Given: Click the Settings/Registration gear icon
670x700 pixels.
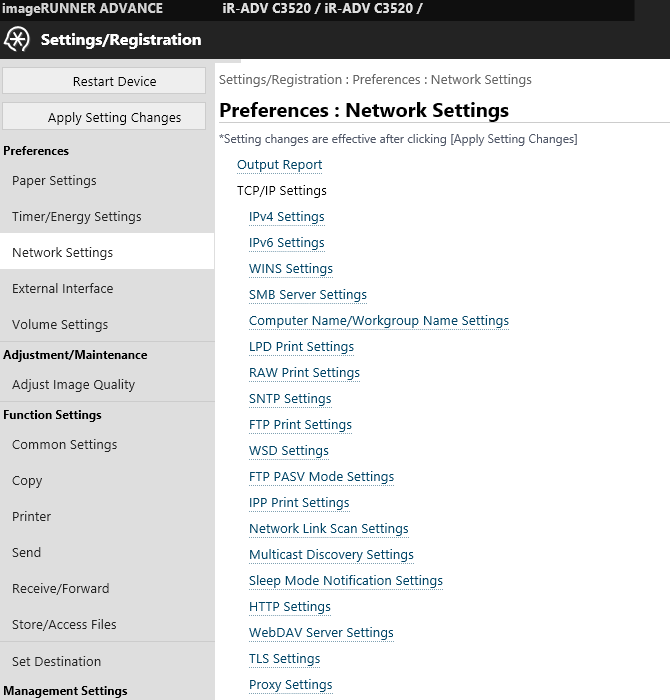Looking at the screenshot, I should (18, 40).
